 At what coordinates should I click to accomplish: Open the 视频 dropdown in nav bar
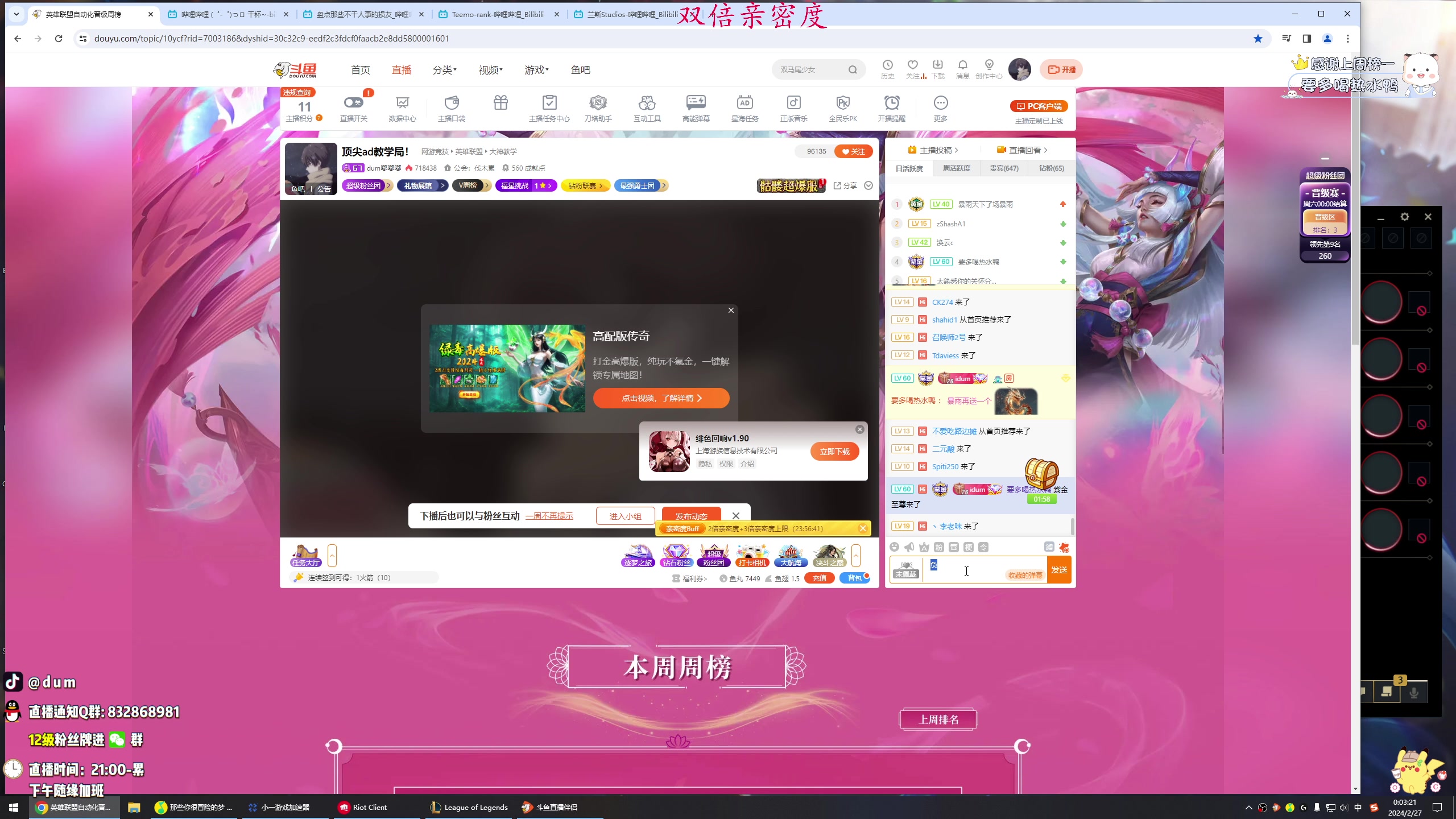490,69
